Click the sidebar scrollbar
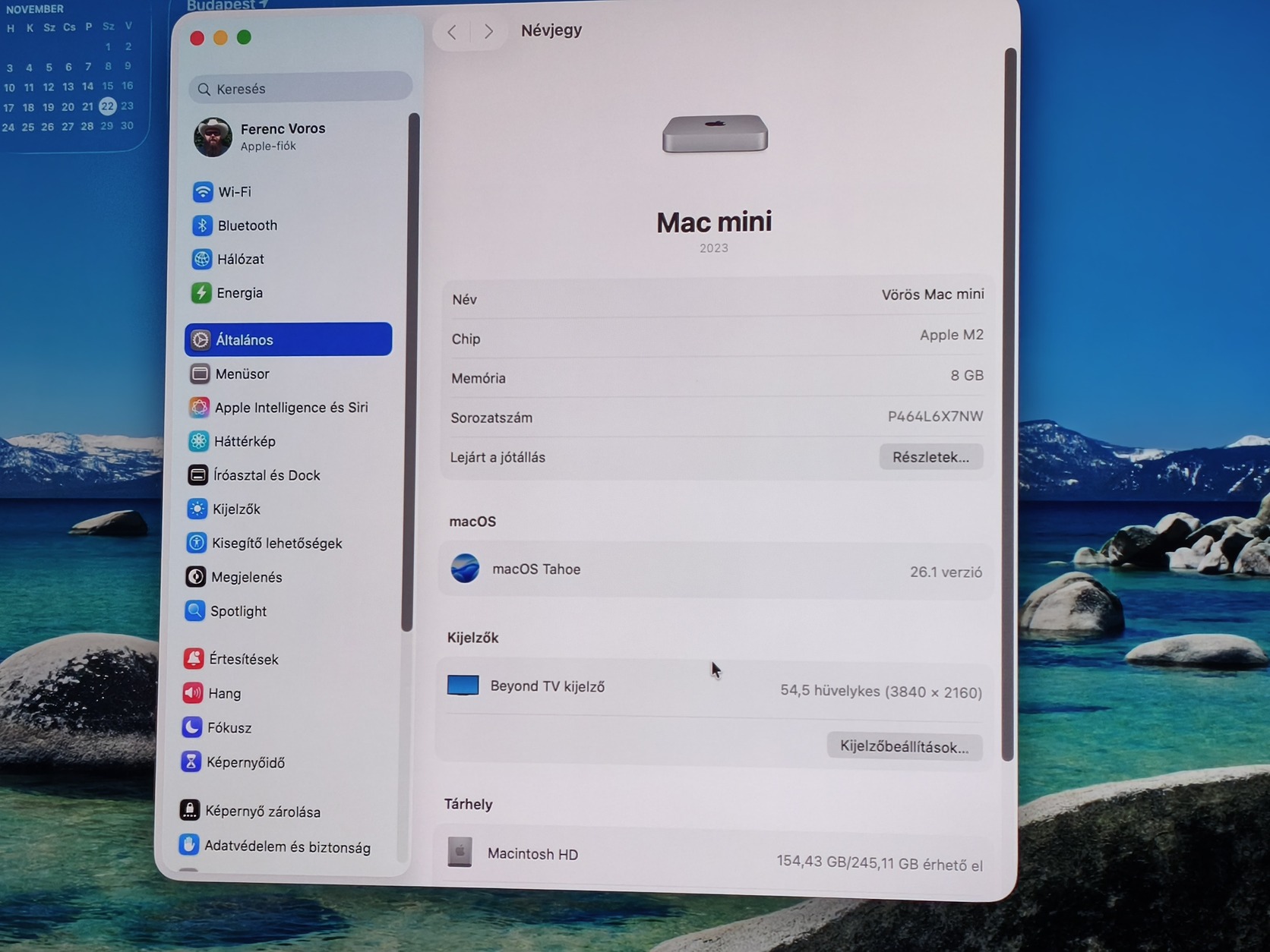This screenshot has width=1270, height=952. point(410,372)
